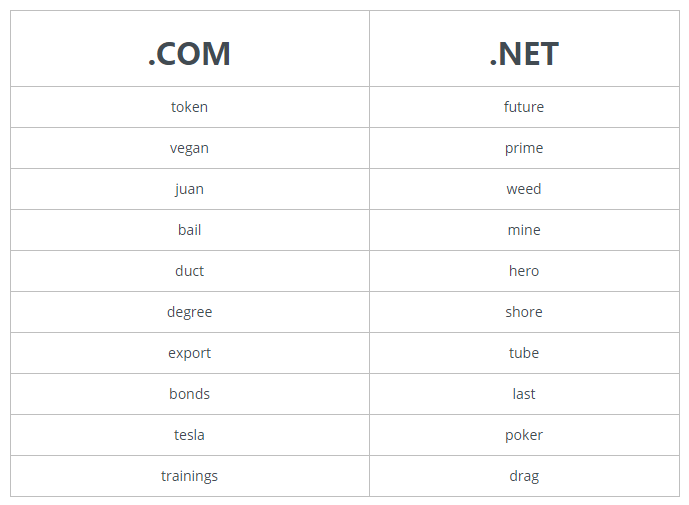Click the 'drag' entry
The image size is (689, 505).
(x=524, y=476)
